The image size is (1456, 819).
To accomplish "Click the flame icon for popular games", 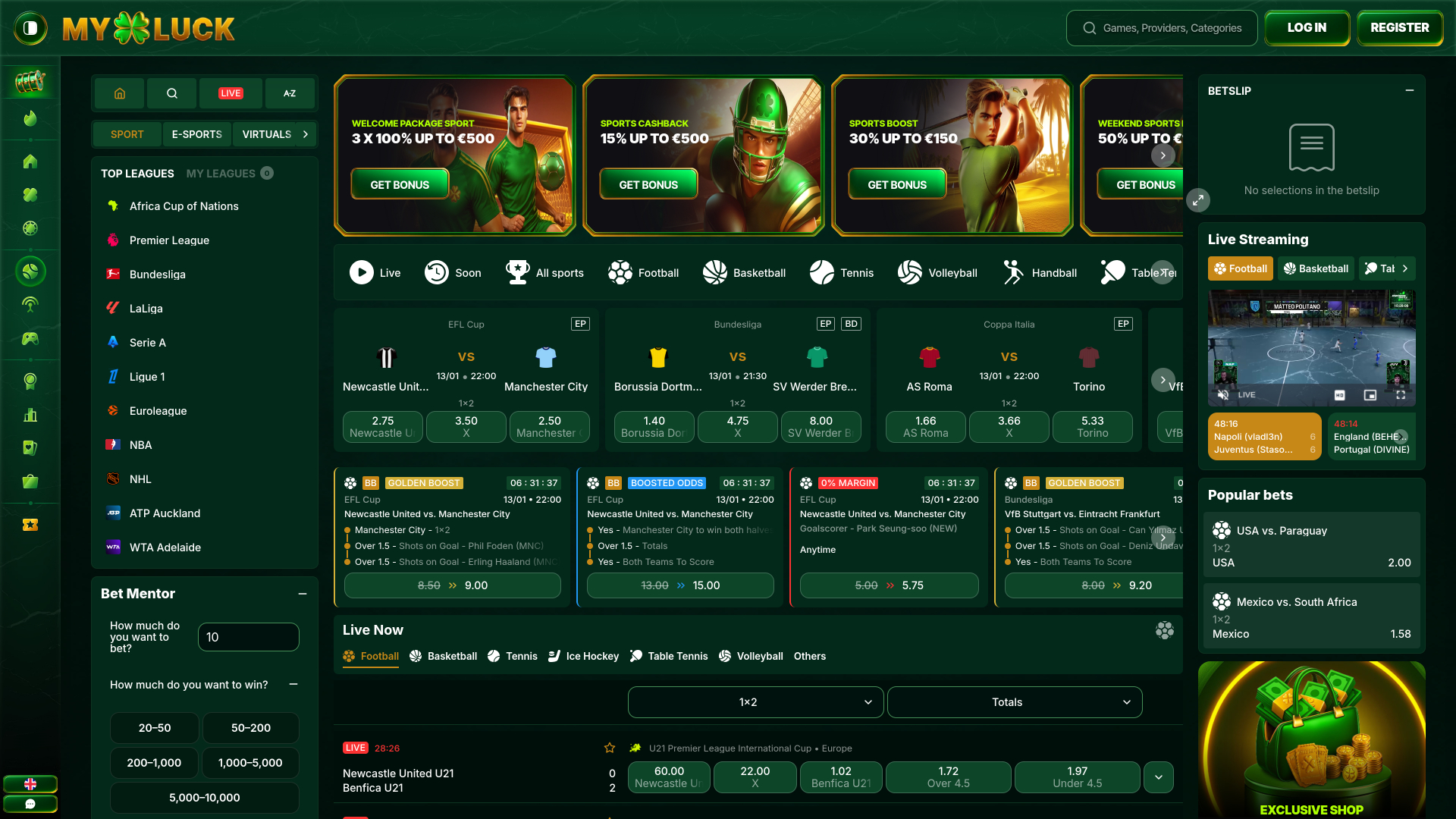I will 30,119.
